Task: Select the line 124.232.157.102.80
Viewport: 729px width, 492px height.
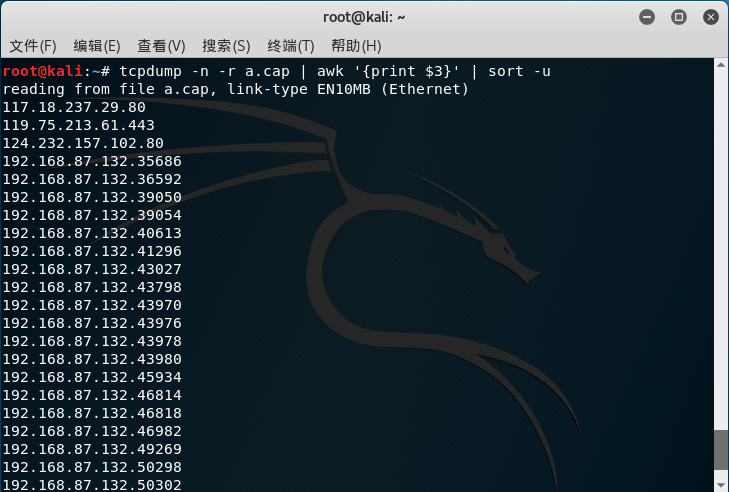Action: [83, 143]
